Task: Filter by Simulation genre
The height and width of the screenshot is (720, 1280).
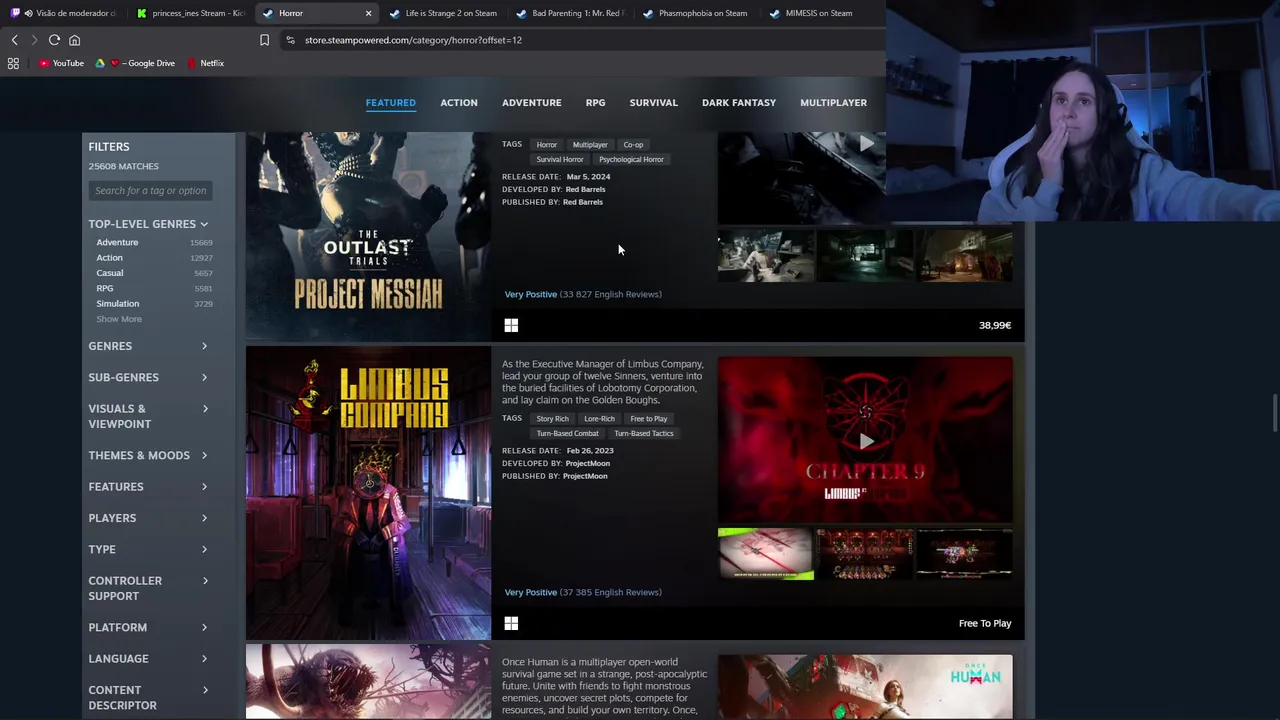Action: [x=117, y=303]
